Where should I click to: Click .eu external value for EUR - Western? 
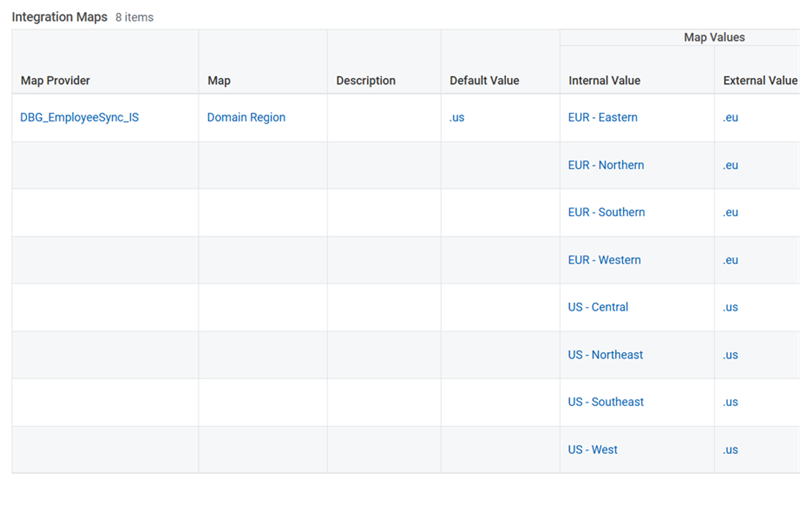click(730, 260)
